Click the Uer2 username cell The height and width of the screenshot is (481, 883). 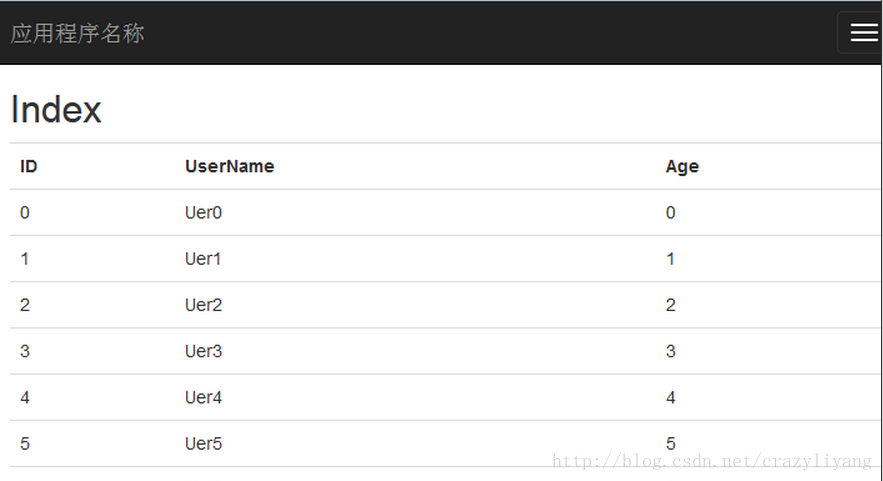click(203, 305)
